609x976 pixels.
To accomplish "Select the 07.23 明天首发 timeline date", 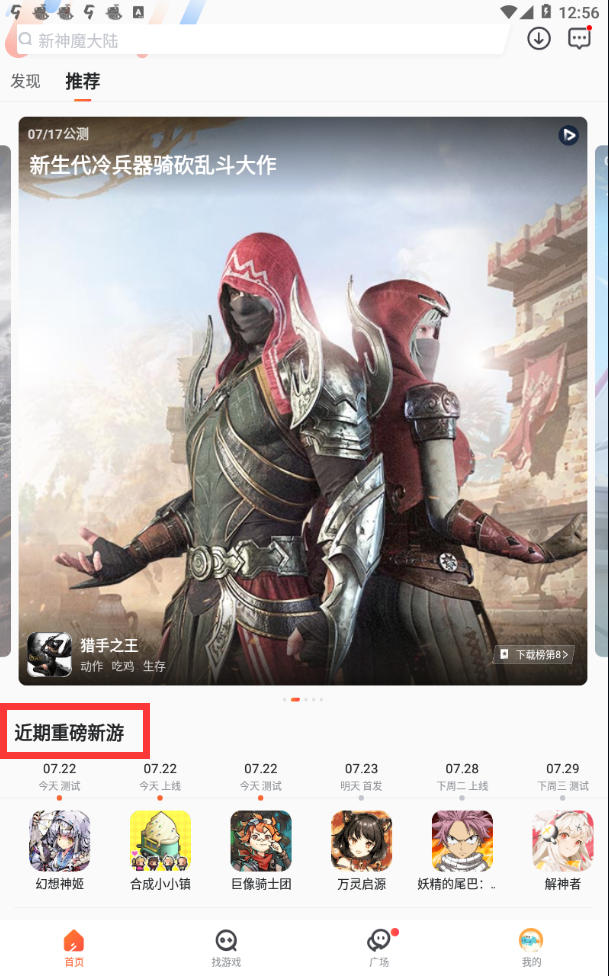I will tap(362, 777).
